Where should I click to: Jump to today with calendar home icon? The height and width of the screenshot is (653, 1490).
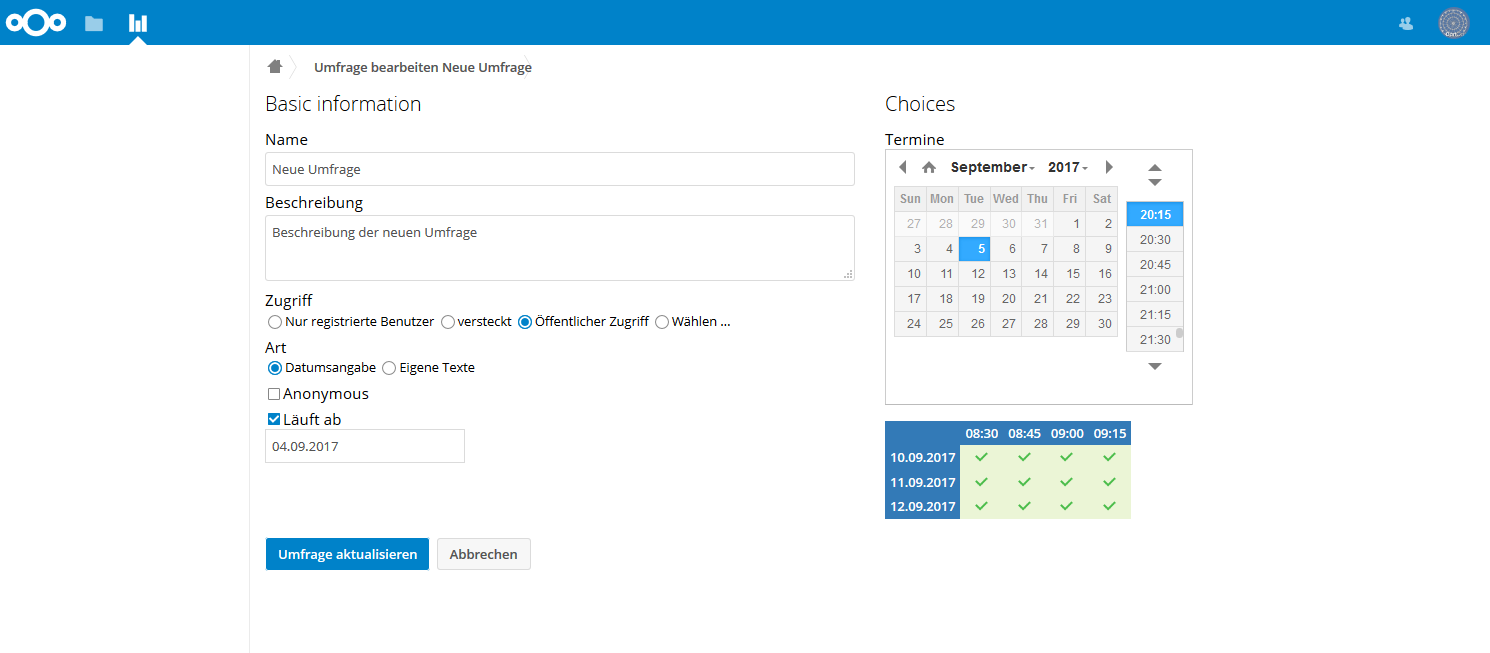pos(929,167)
